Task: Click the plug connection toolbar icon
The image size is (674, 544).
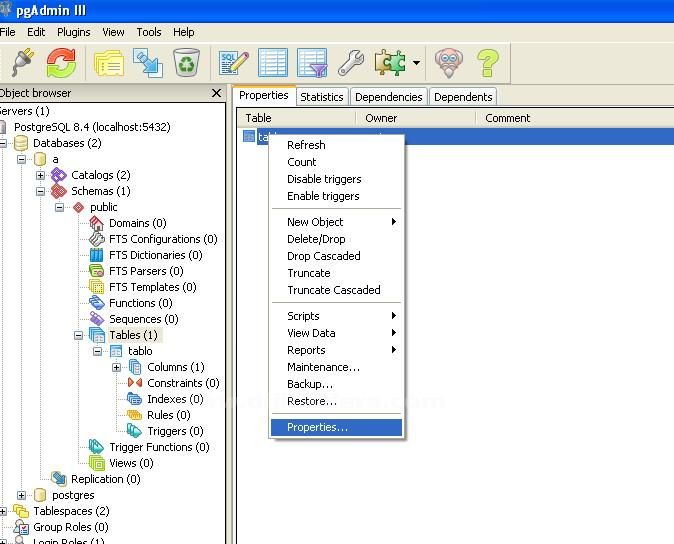Action: [x=22, y=63]
